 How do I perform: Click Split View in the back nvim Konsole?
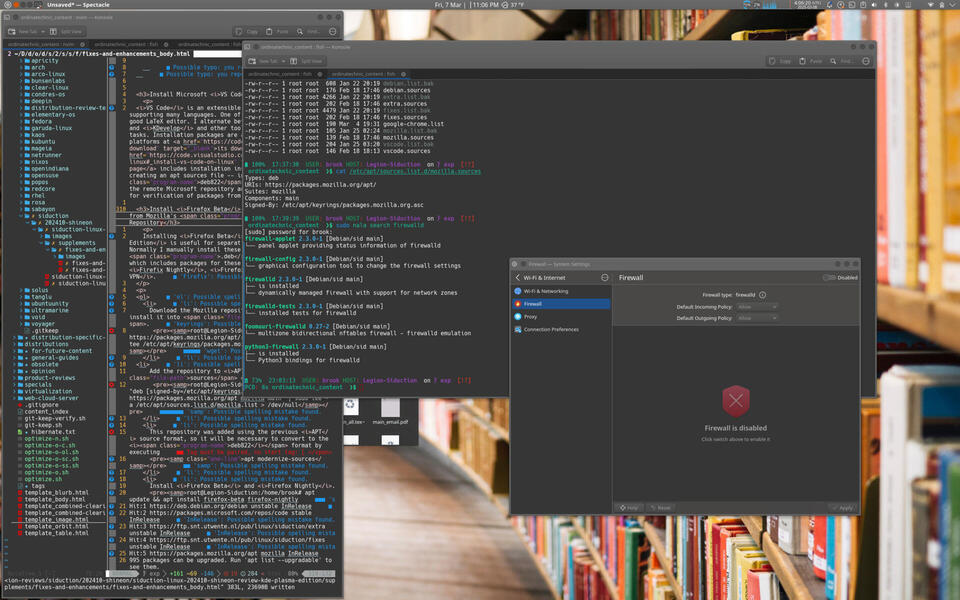click(66, 31)
